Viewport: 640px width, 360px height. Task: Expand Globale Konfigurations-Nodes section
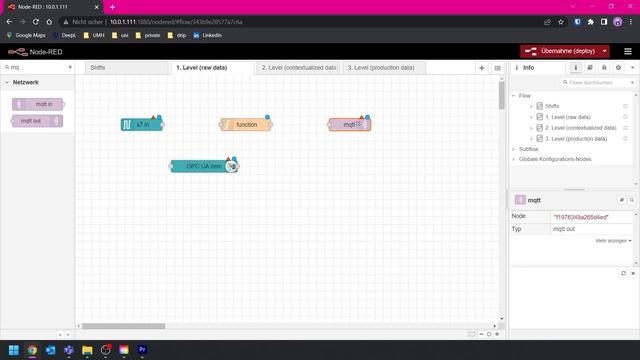tap(513, 159)
